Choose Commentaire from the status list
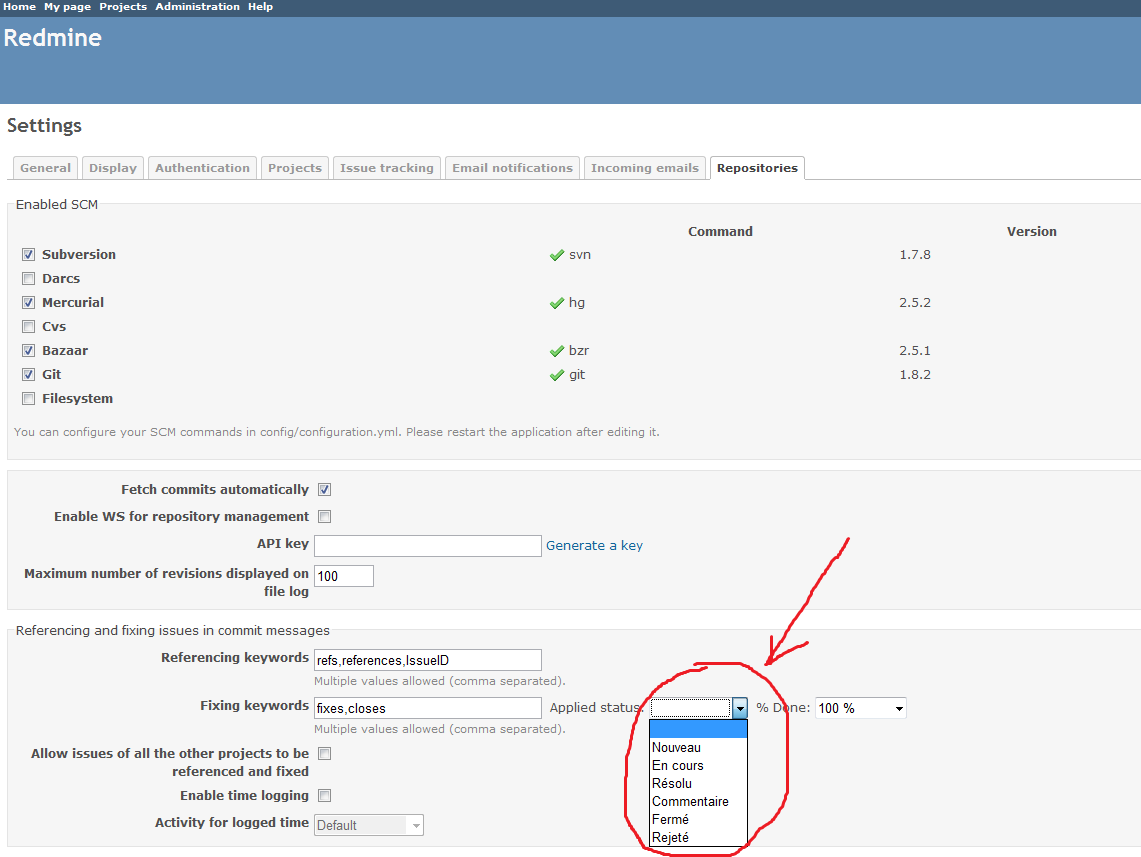Viewport: 1141px width, 857px height. pyautogui.click(x=698, y=802)
